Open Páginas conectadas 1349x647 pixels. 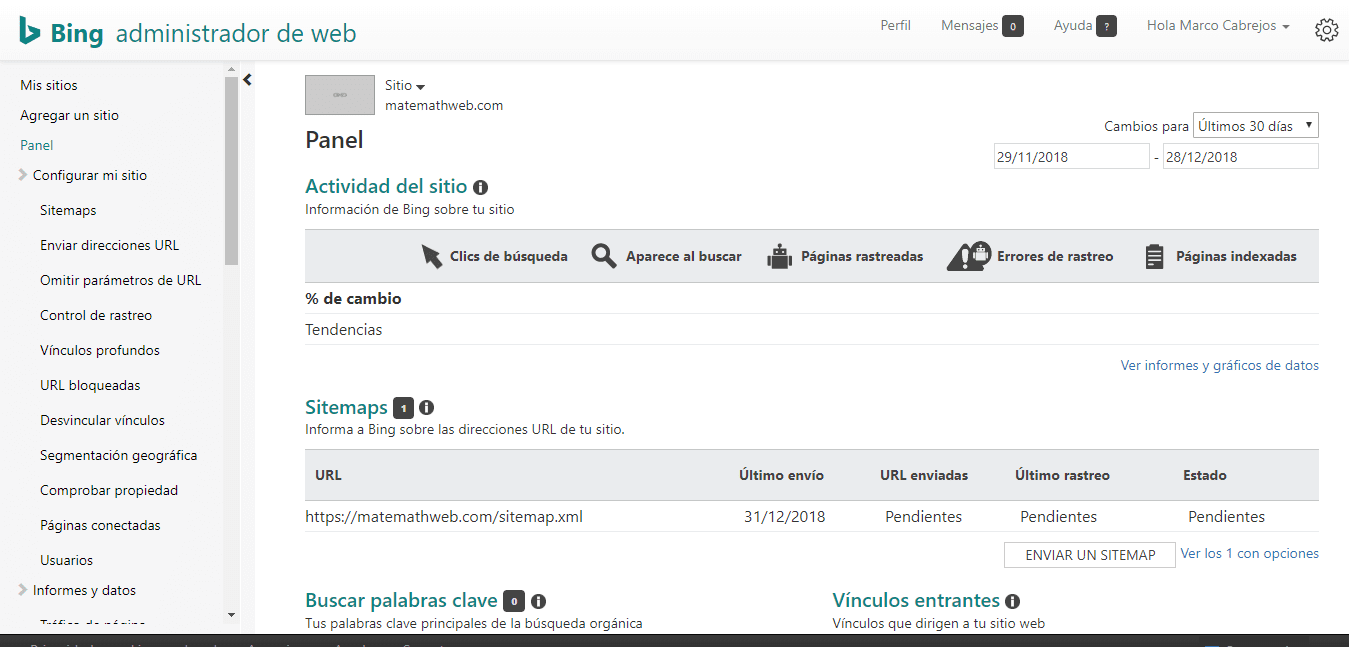[100, 525]
